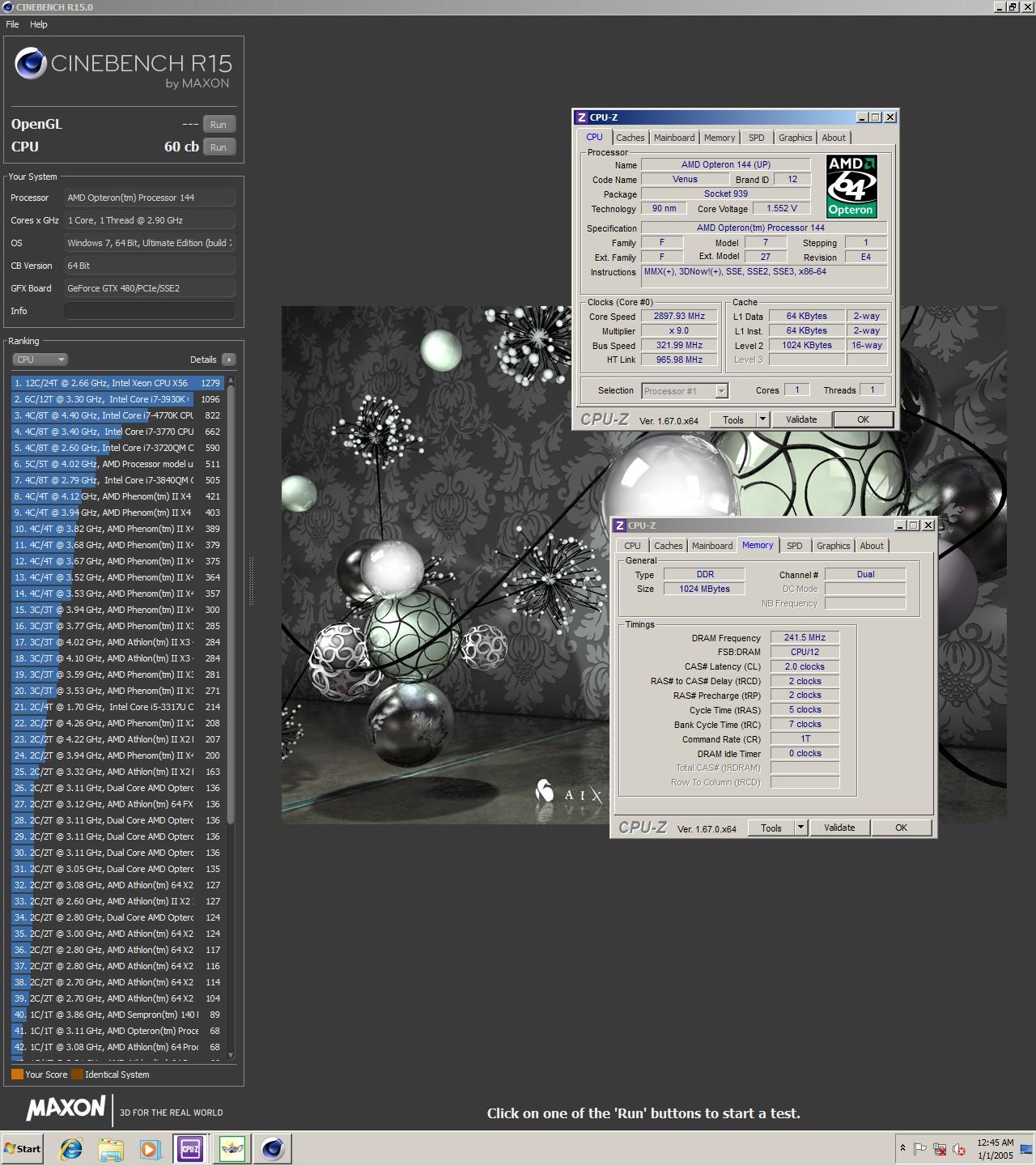Click the panel splitter handle beside ranking

click(251, 581)
